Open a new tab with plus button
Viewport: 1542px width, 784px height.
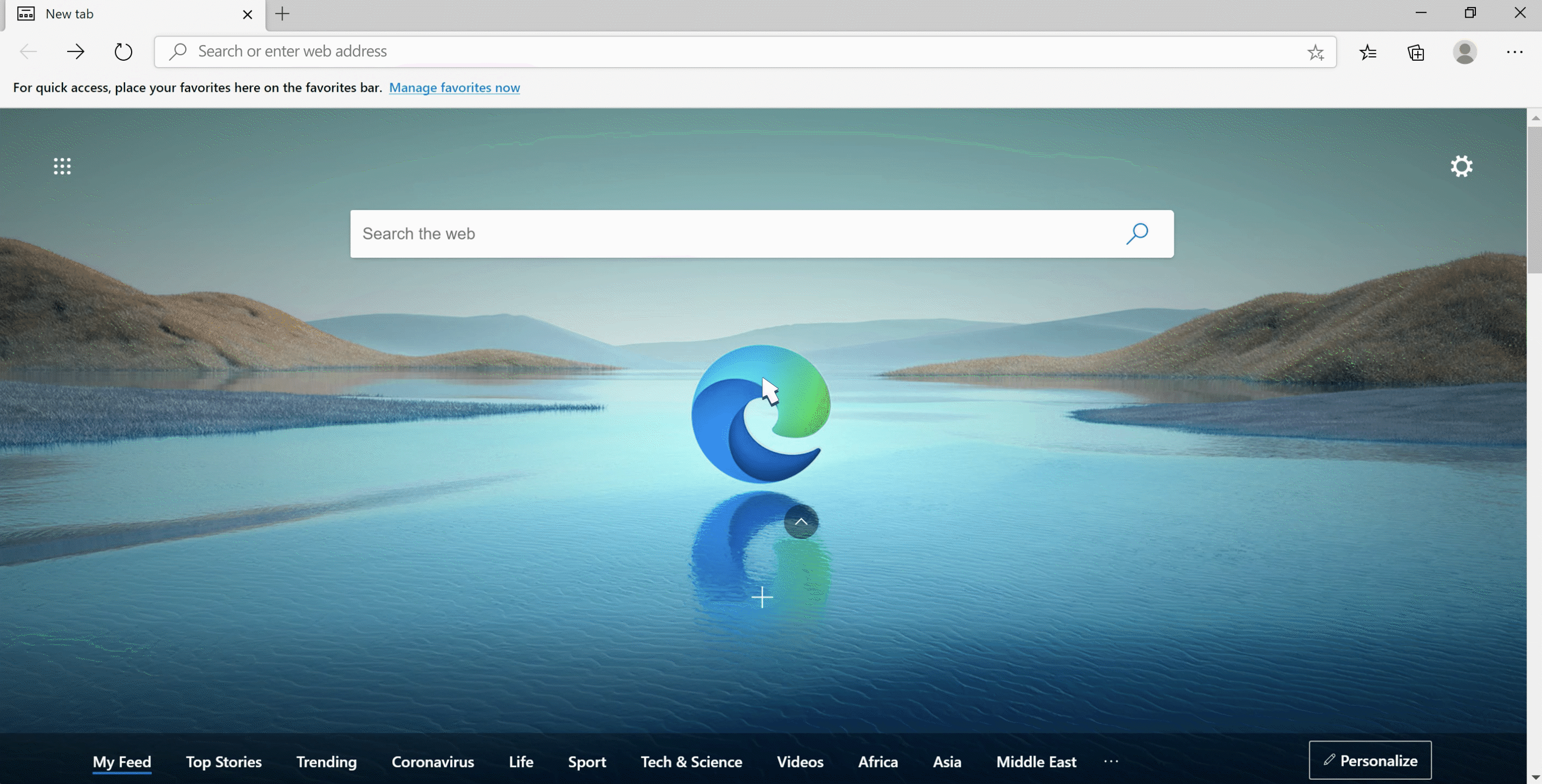coord(283,14)
